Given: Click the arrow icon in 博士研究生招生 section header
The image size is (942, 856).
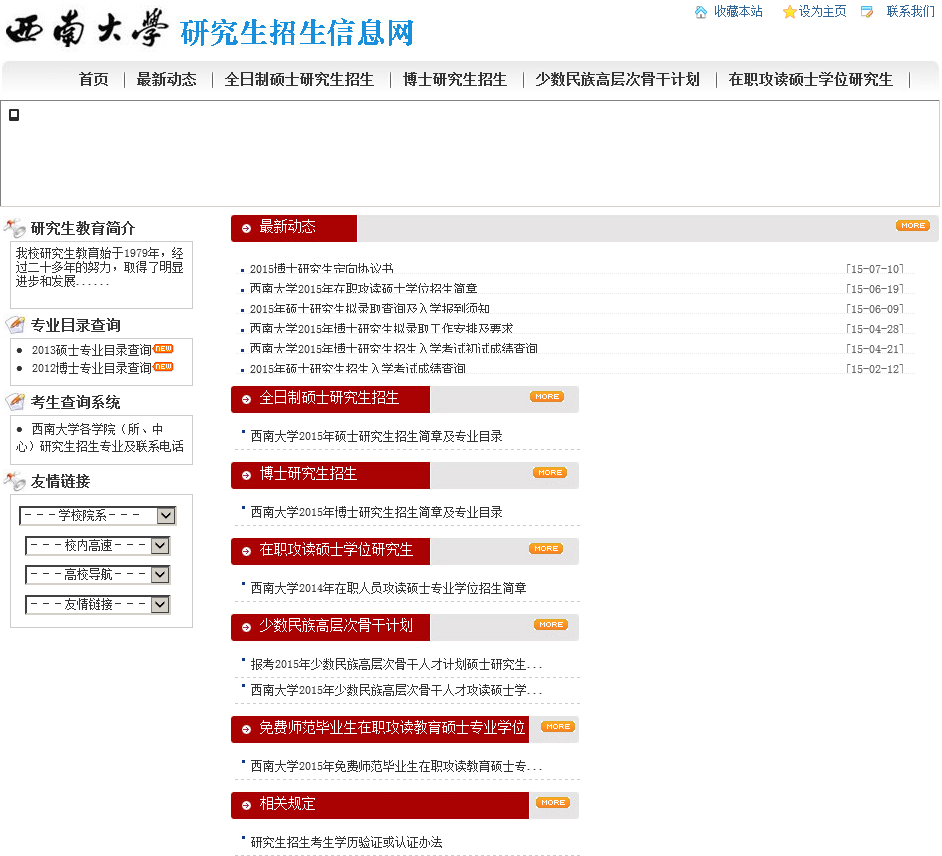Looking at the screenshot, I should point(246,476).
